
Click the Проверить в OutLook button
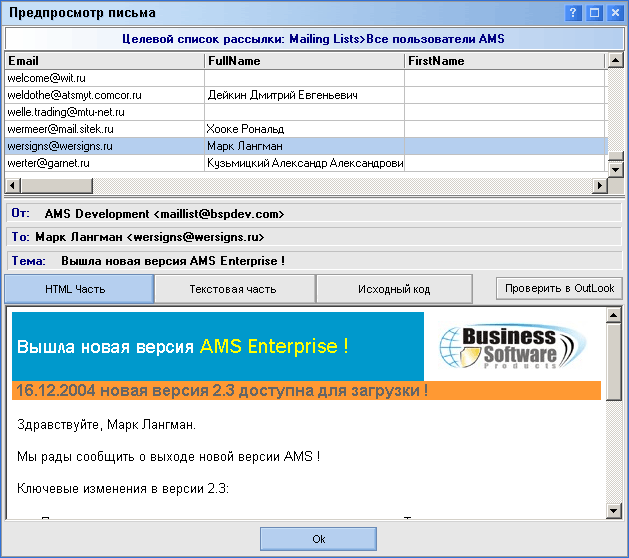coord(559,288)
